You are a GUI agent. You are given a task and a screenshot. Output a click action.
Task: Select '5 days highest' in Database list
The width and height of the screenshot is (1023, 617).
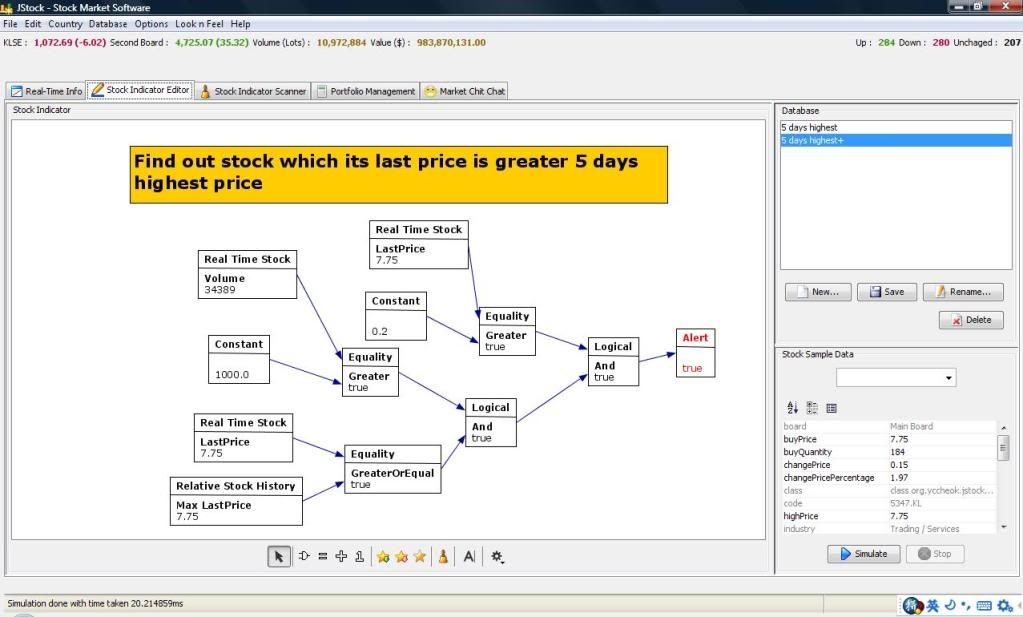(x=896, y=128)
